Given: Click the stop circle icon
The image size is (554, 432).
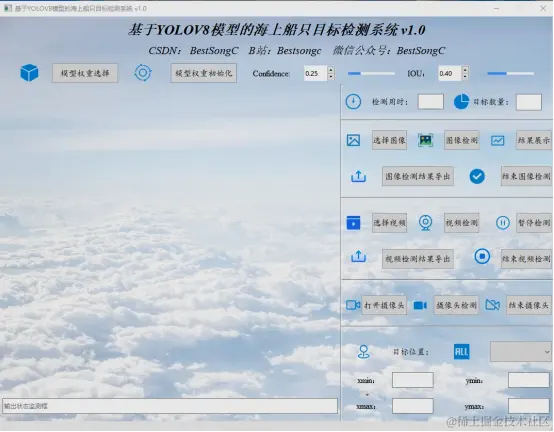Looking at the screenshot, I should click(x=482, y=256).
